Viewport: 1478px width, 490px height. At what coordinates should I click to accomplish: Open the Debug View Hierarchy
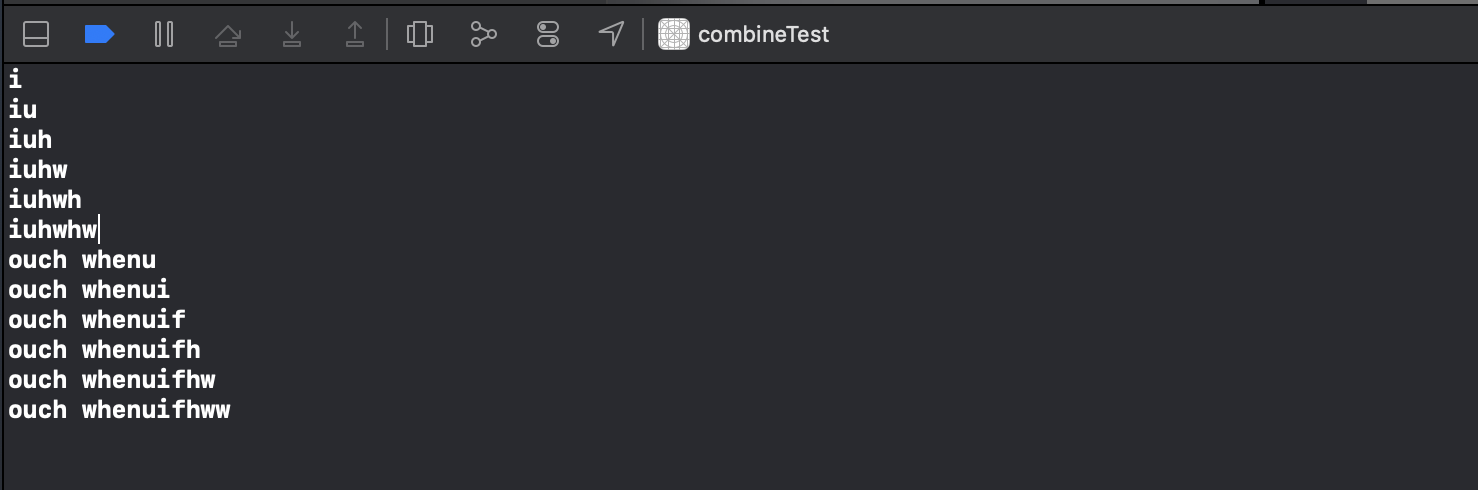420,34
